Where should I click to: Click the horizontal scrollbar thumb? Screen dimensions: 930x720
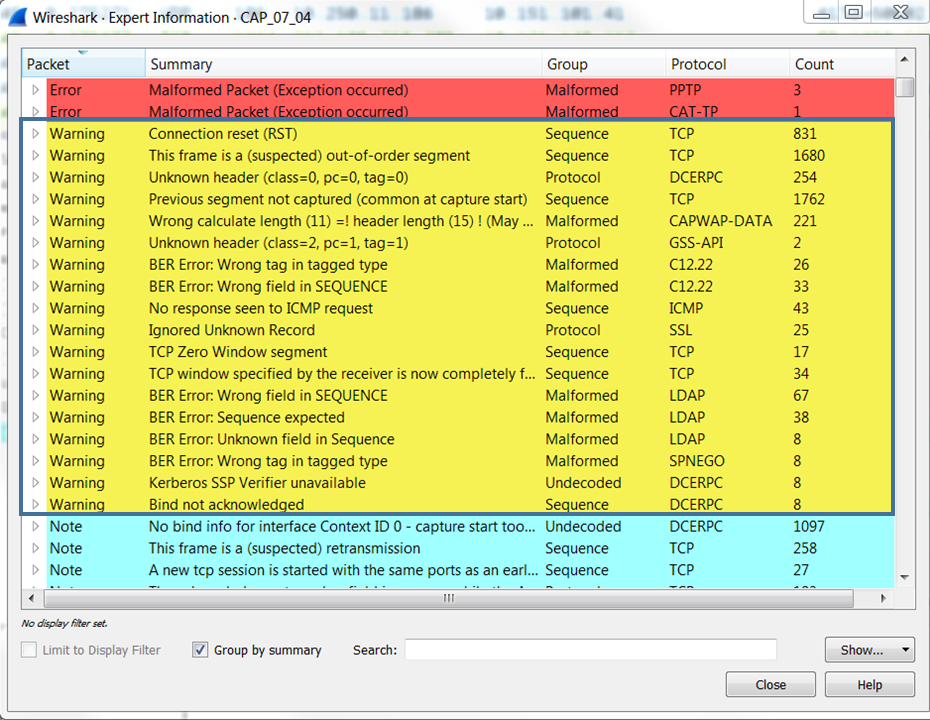449,598
